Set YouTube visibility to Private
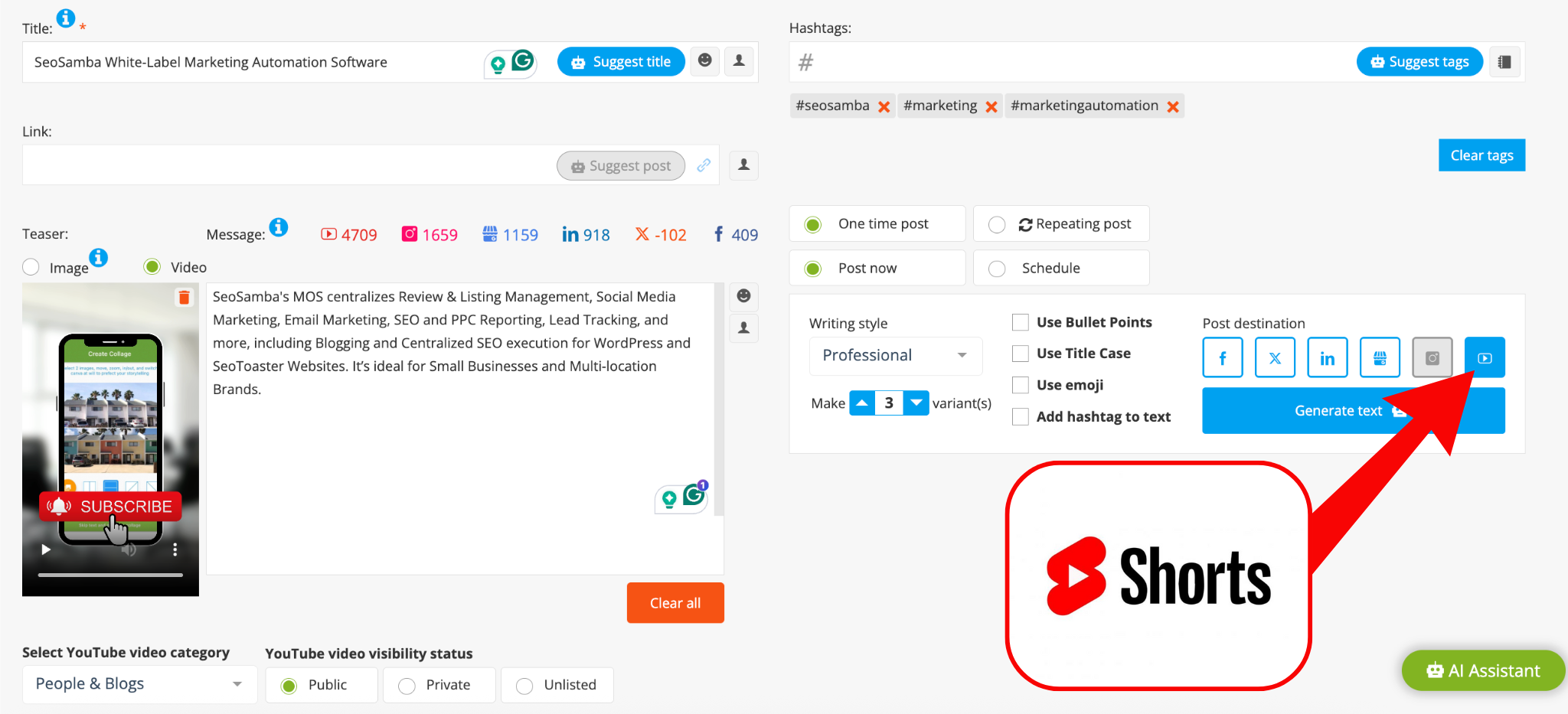The width and height of the screenshot is (1568, 714). coord(439,685)
